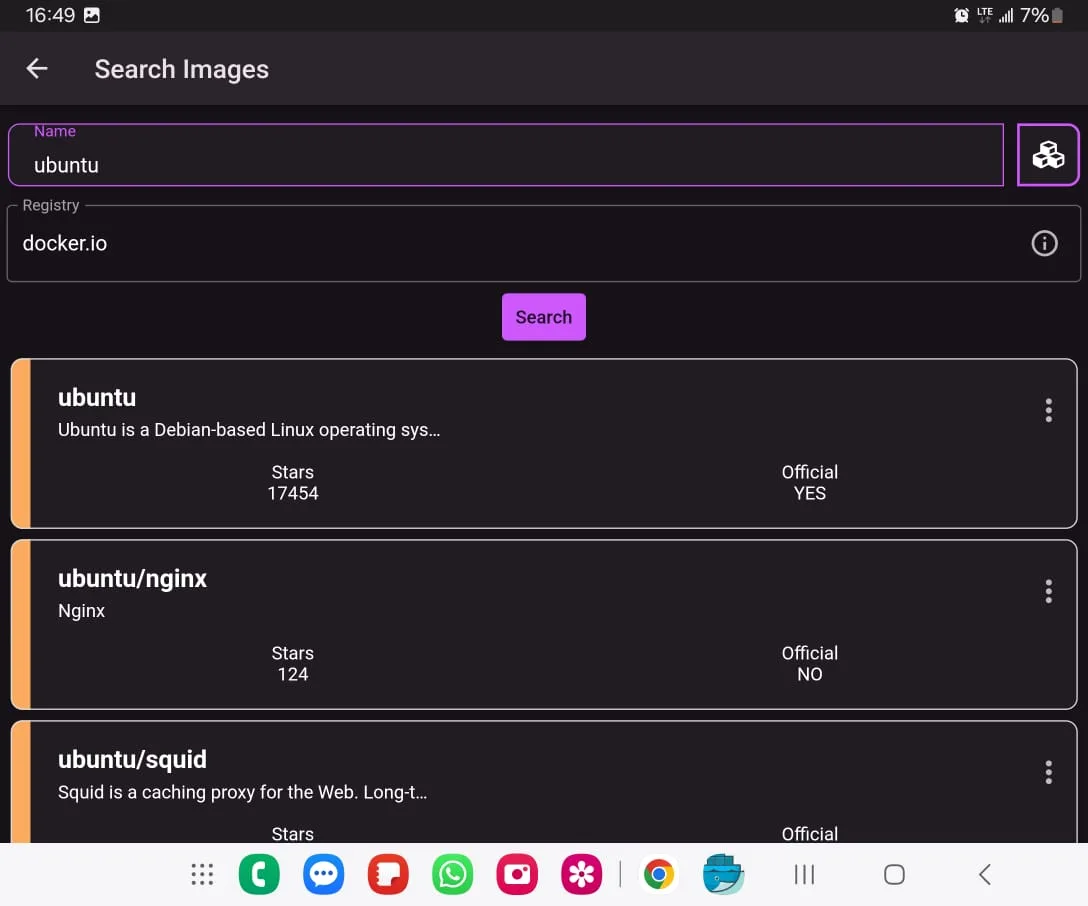Tap the Search Images header title
The height and width of the screenshot is (906, 1088).
click(182, 69)
